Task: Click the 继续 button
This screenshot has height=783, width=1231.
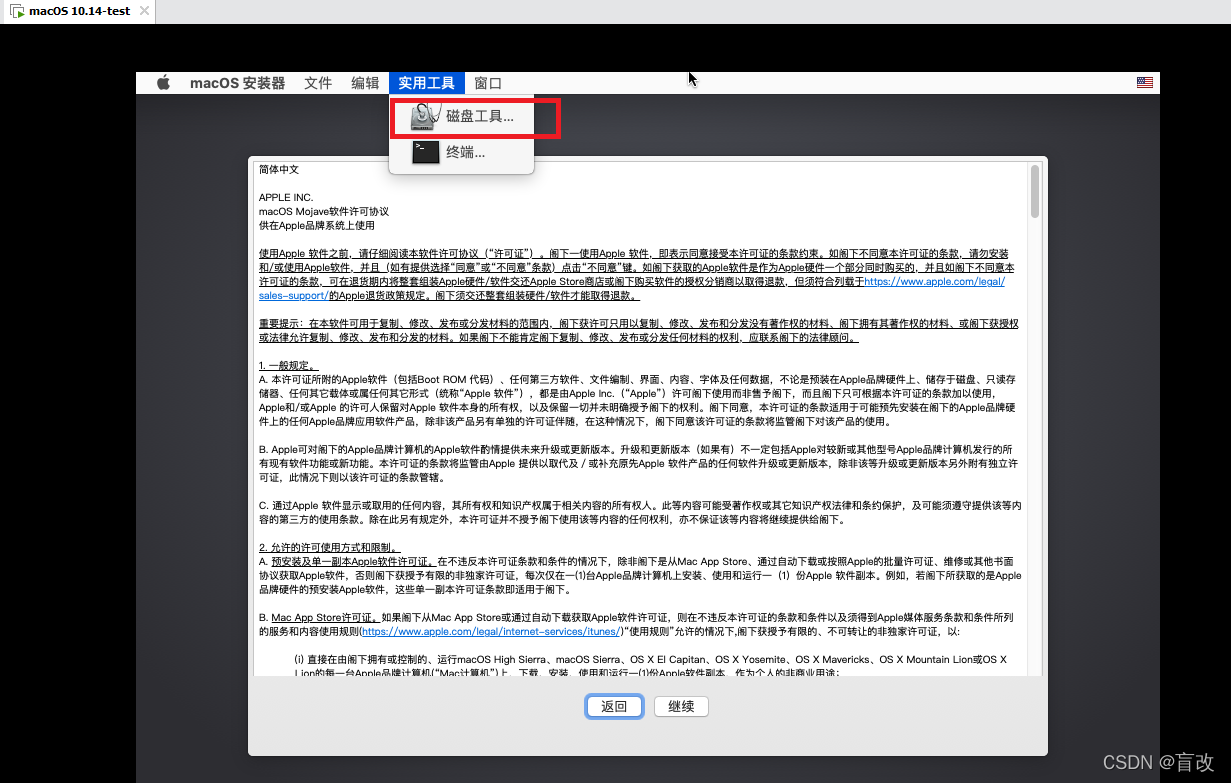Action: click(x=682, y=706)
